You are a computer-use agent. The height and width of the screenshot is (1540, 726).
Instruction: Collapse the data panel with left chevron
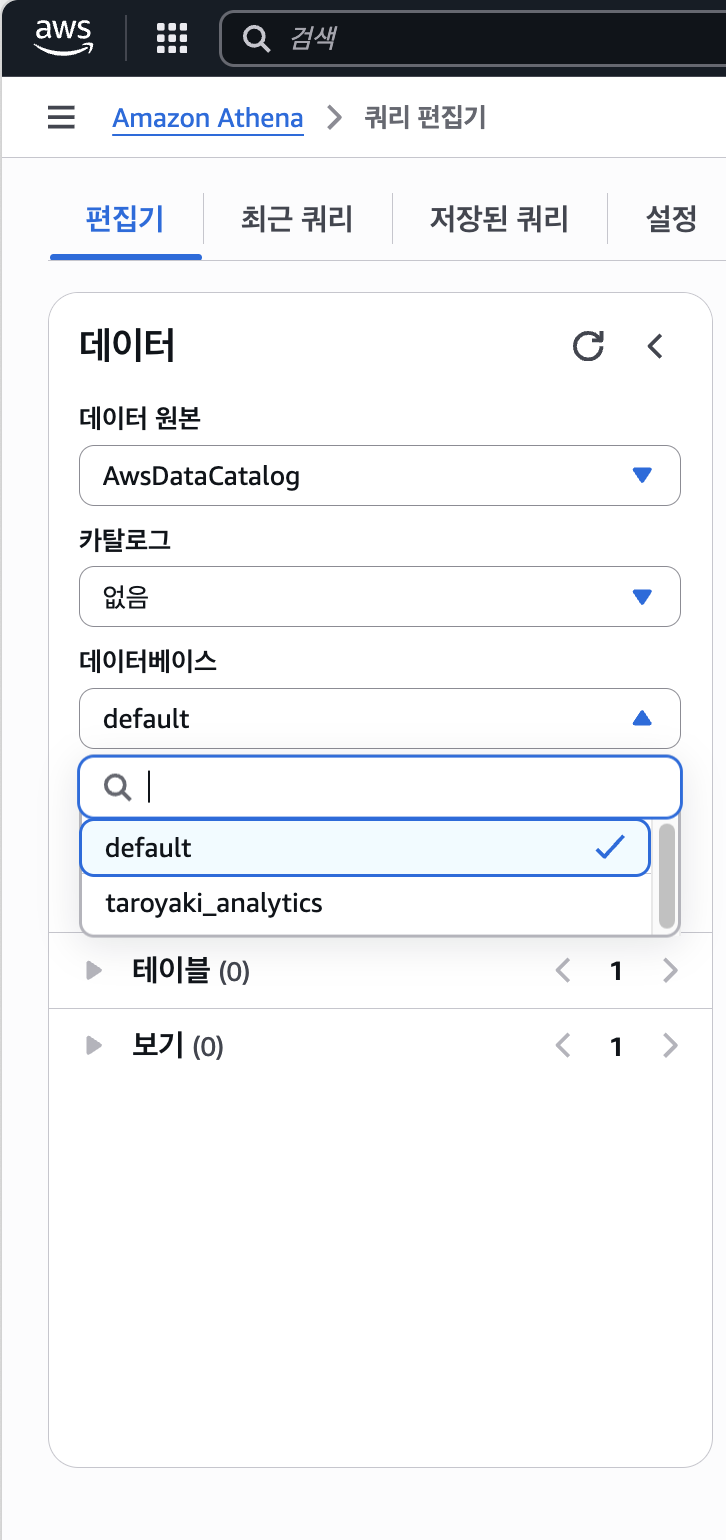[655, 346]
